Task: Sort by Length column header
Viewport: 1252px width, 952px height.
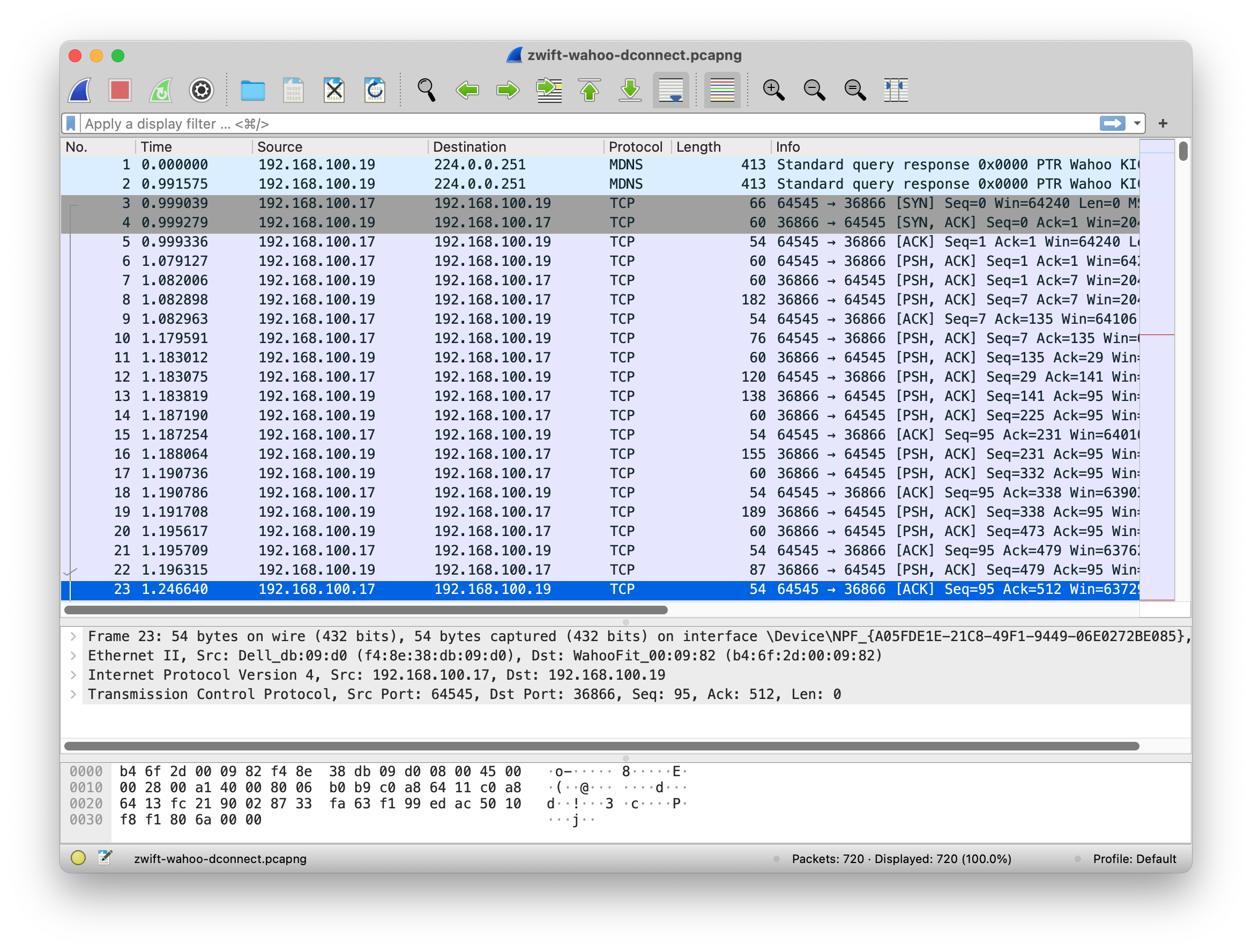Action: 722,147
